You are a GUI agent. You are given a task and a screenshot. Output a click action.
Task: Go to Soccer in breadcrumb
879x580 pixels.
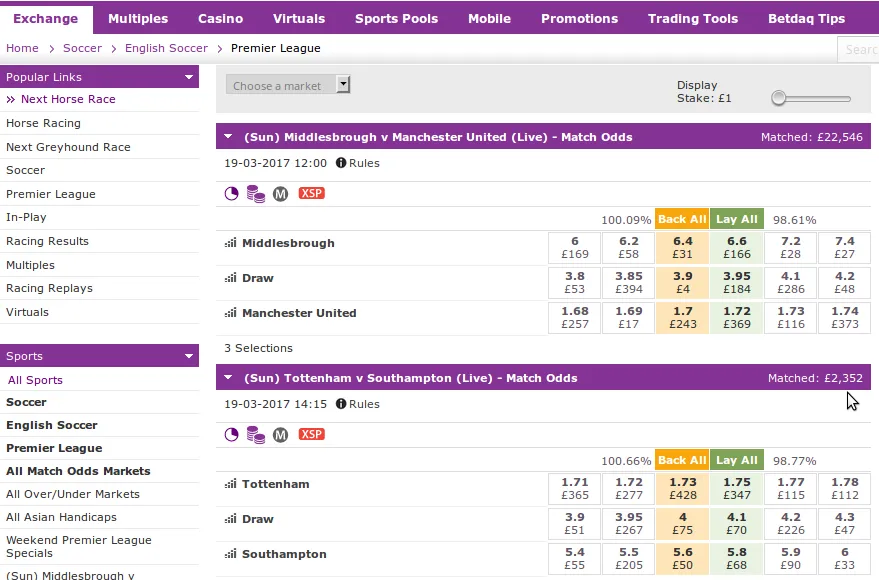click(82, 48)
